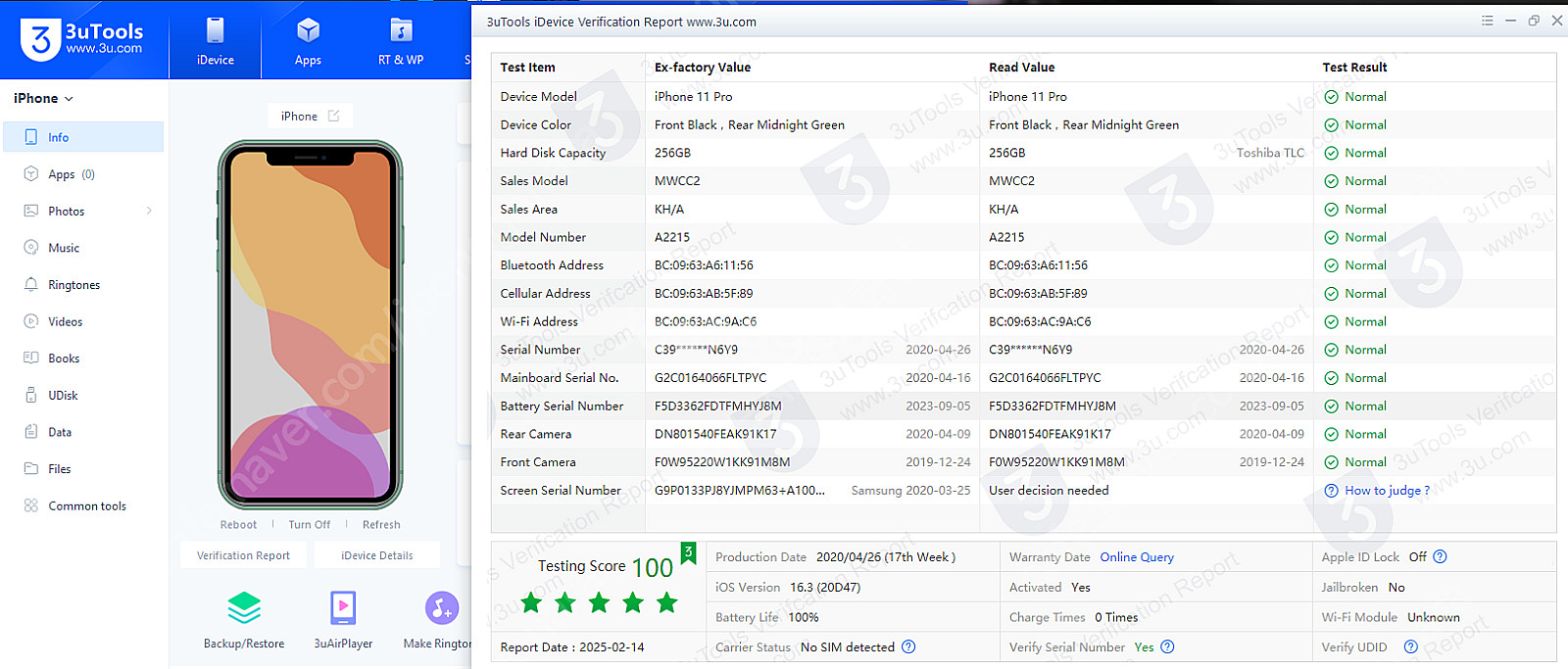This screenshot has height=669, width=1568.
Task: Click the UDisk sidebar icon
Action: [x=31, y=395]
